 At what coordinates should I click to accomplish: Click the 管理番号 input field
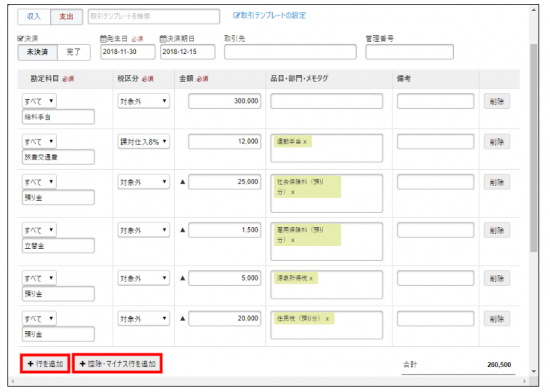[x=409, y=52]
